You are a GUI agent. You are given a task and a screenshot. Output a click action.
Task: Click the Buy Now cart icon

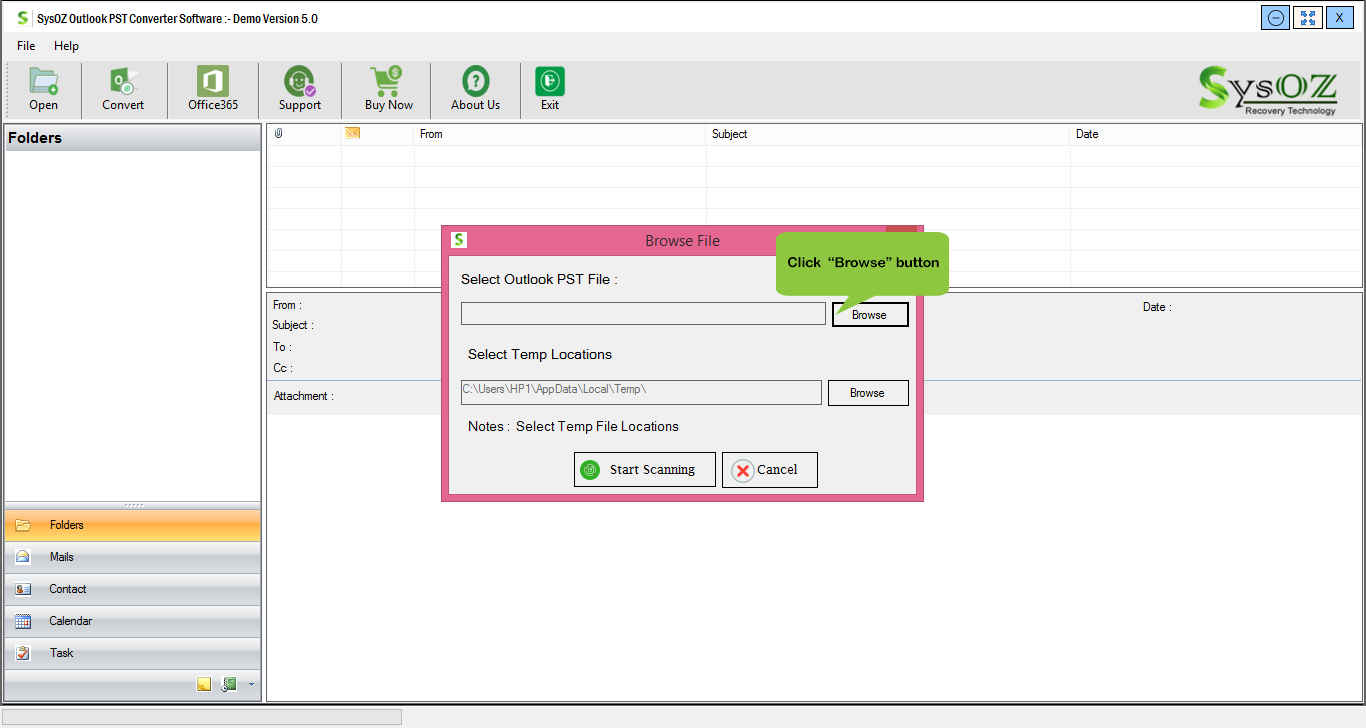(388, 90)
